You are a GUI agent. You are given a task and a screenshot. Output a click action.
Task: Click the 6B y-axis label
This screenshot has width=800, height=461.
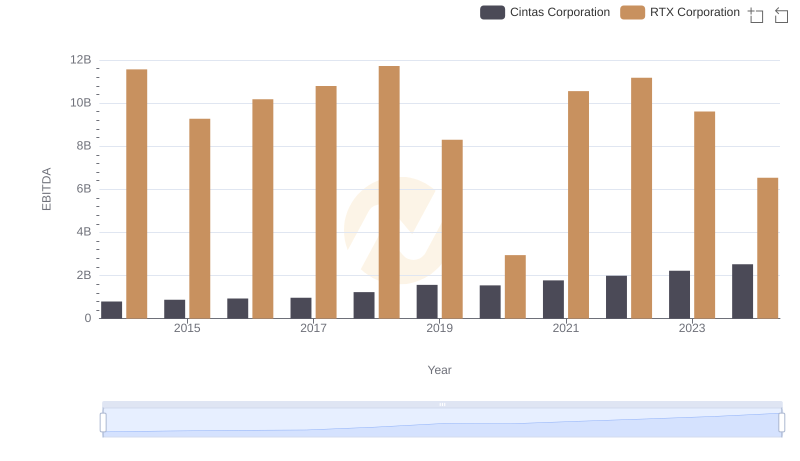pyautogui.click(x=84, y=189)
